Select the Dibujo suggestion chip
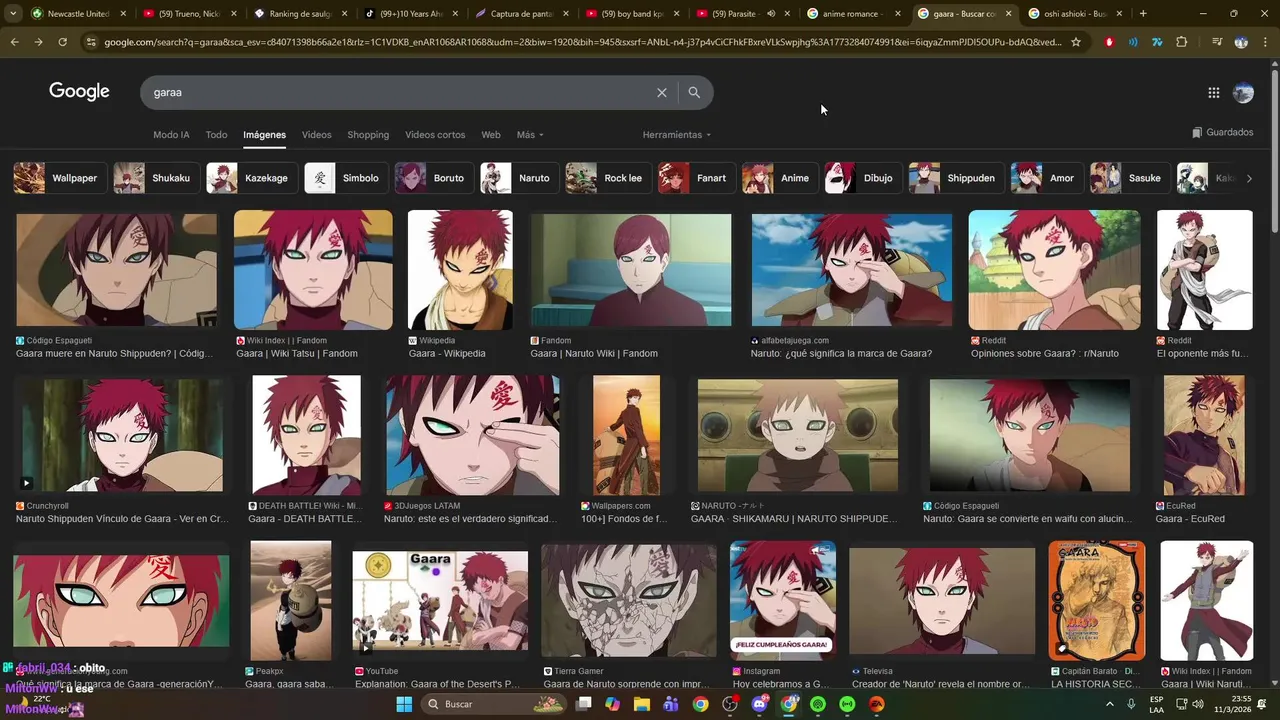Viewport: 1280px width, 720px height. (862, 178)
